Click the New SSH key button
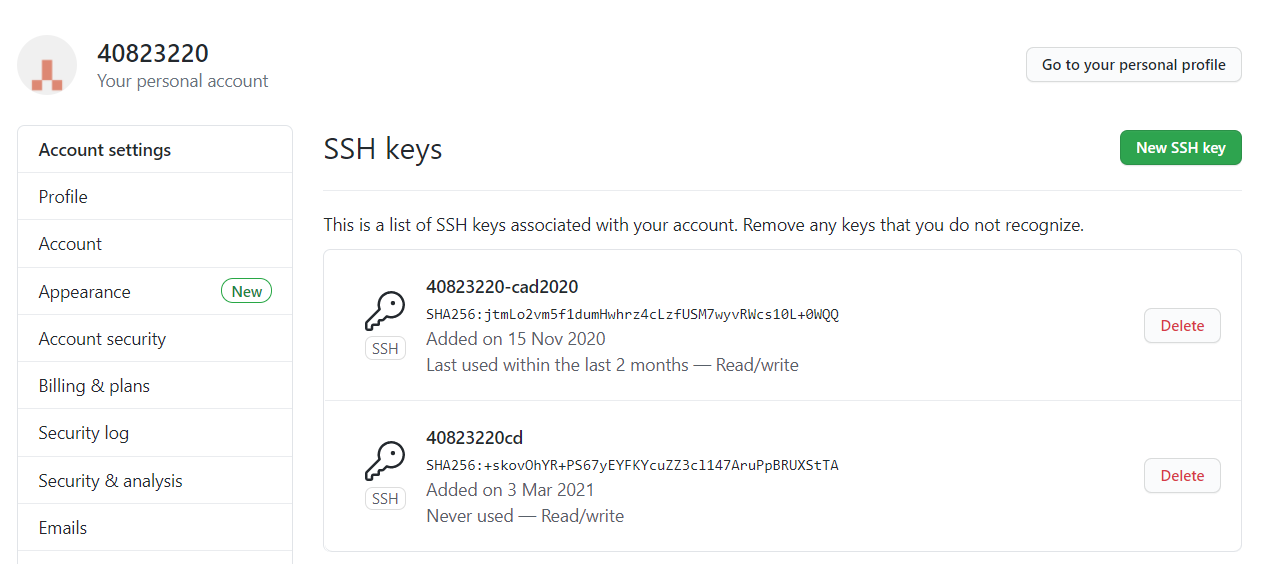 pos(1180,148)
